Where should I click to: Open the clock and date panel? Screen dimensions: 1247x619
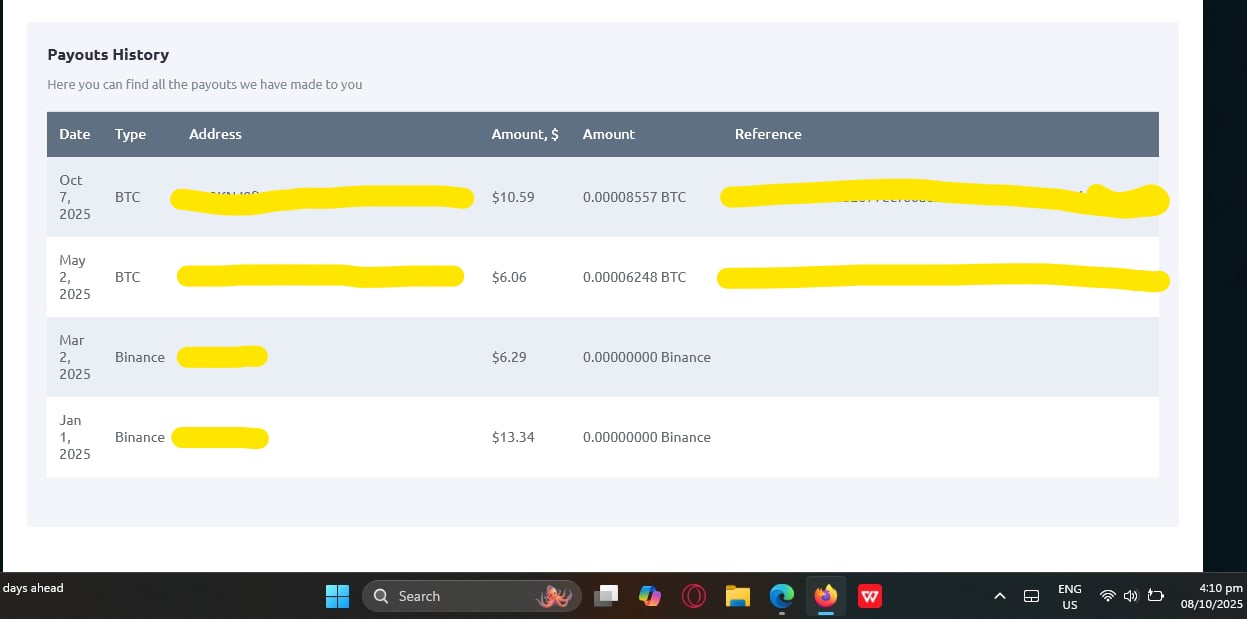click(x=1211, y=596)
